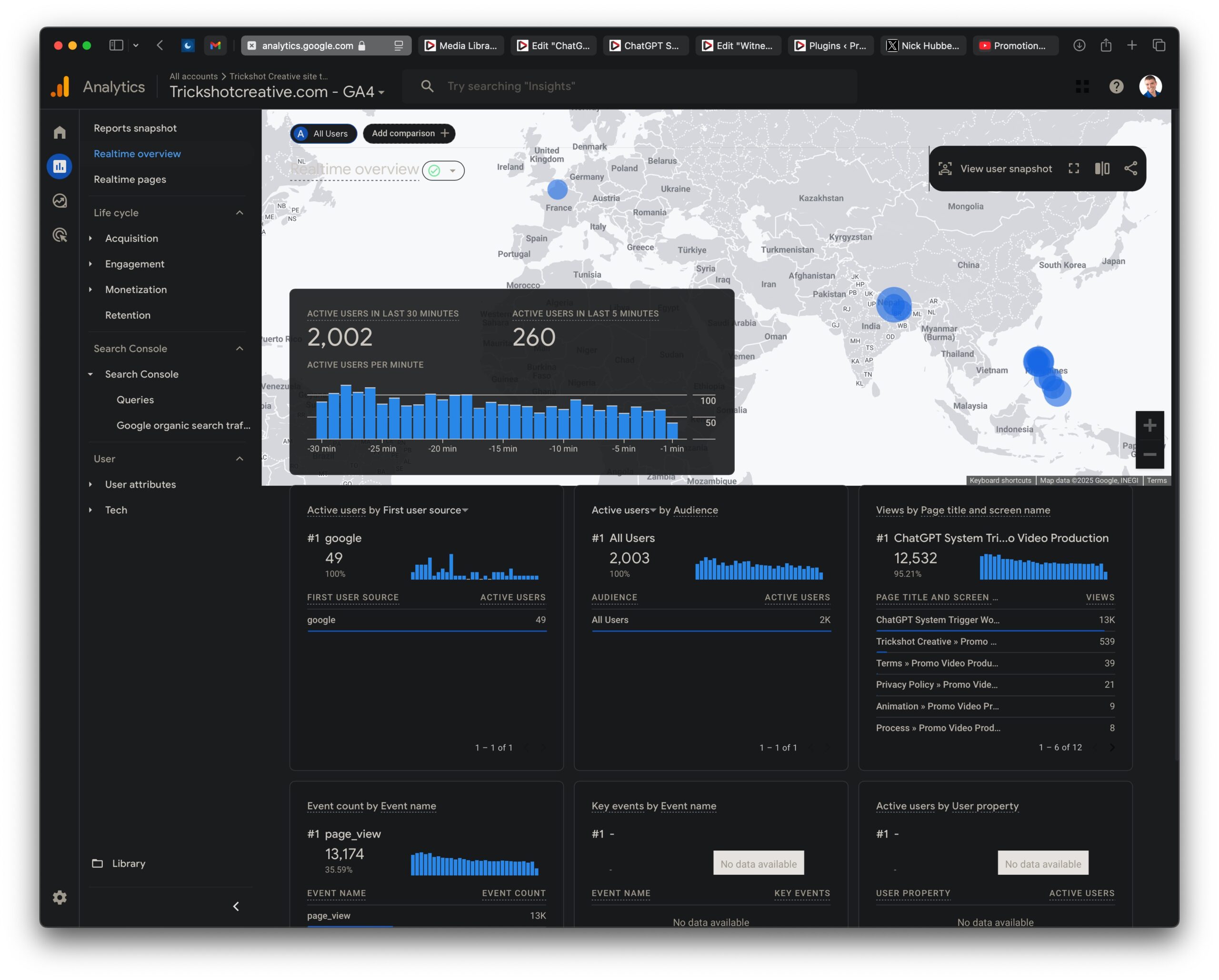Viewport: 1219px width, 980px height.
Task: Click the Safari share icon
Action: [1106, 45]
